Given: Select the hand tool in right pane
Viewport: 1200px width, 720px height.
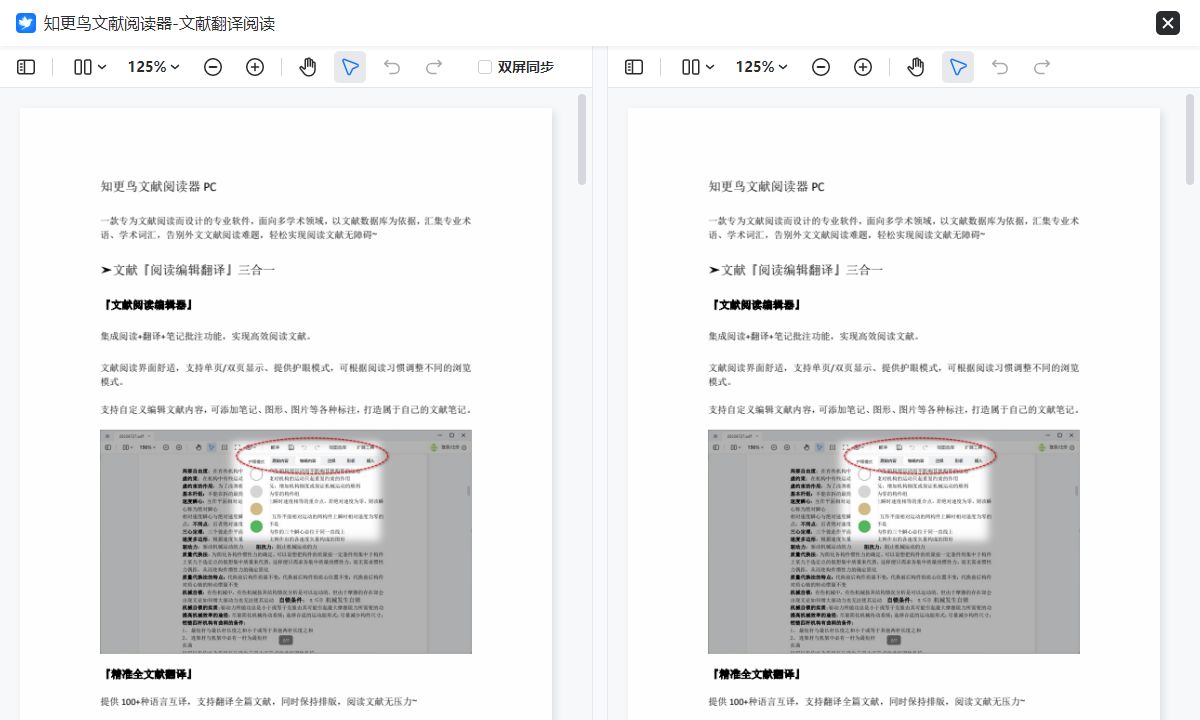Looking at the screenshot, I should [x=916, y=67].
